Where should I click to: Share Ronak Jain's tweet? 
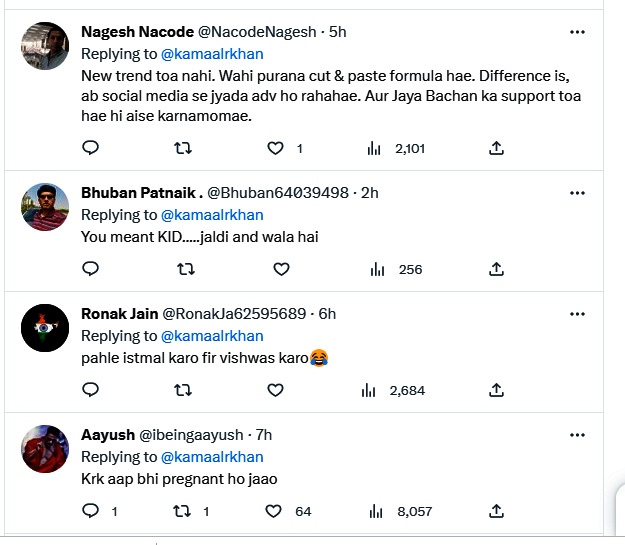click(x=496, y=390)
